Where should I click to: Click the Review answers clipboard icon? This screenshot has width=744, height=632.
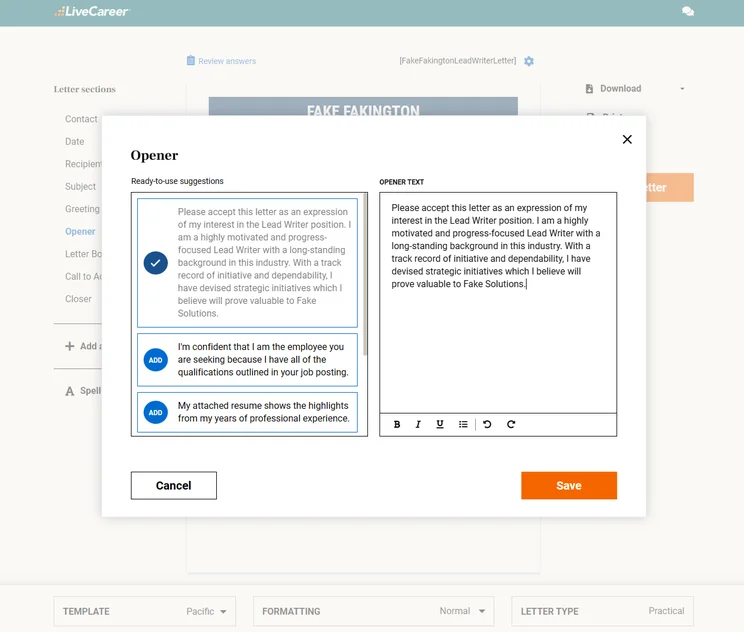(x=191, y=60)
